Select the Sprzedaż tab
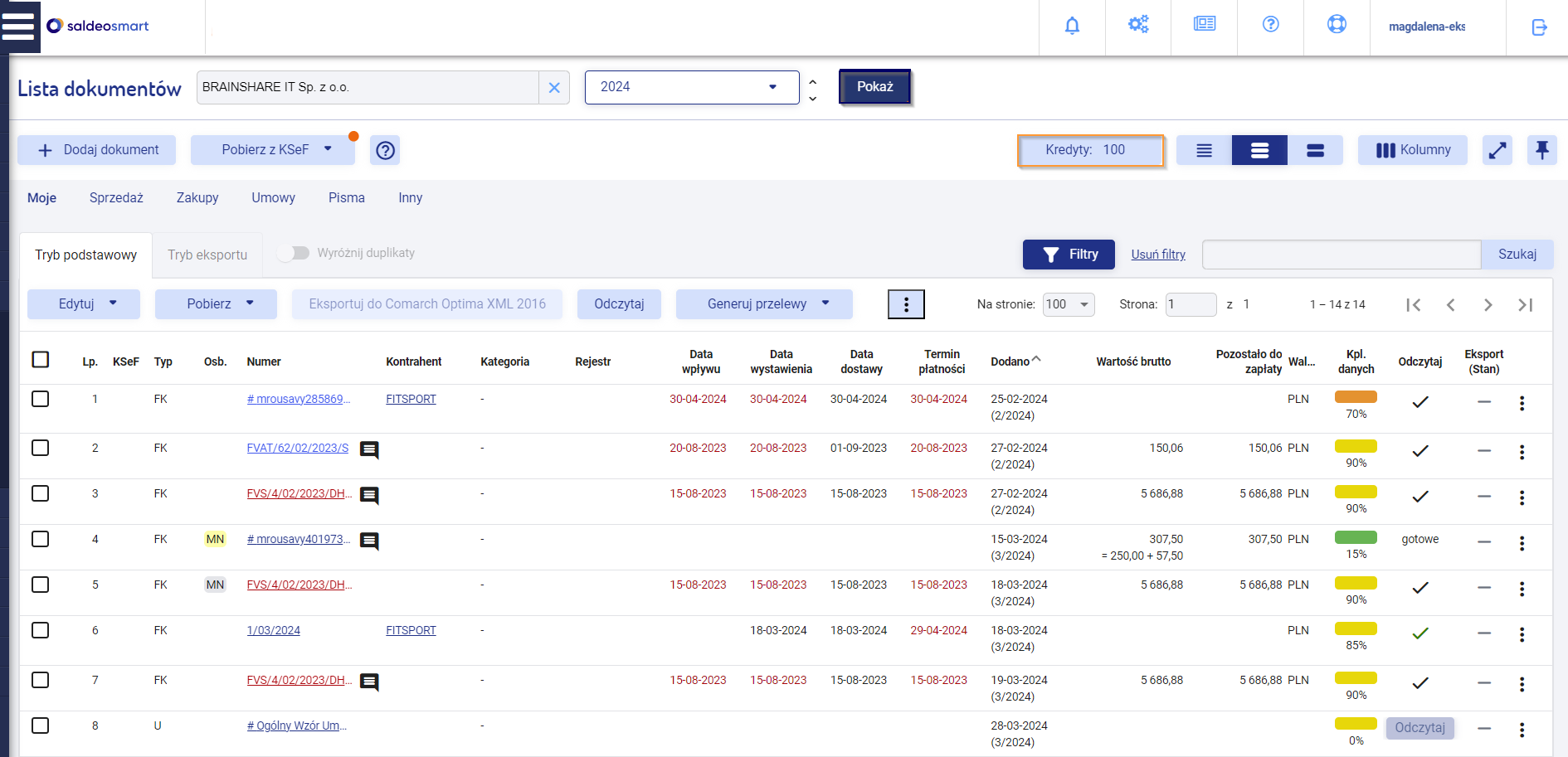 tap(116, 198)
